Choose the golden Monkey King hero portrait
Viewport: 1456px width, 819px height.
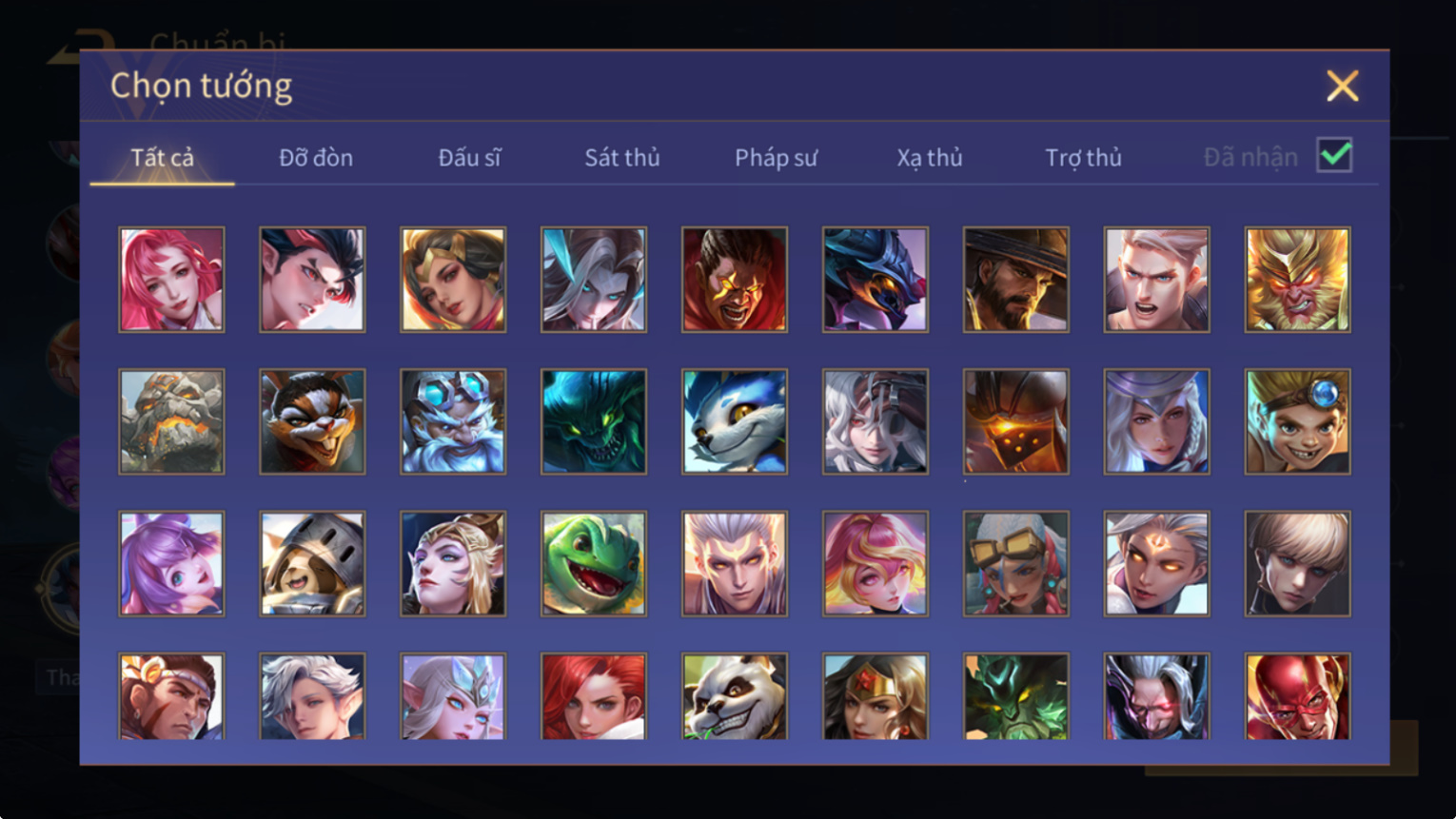coord(1297,280)
